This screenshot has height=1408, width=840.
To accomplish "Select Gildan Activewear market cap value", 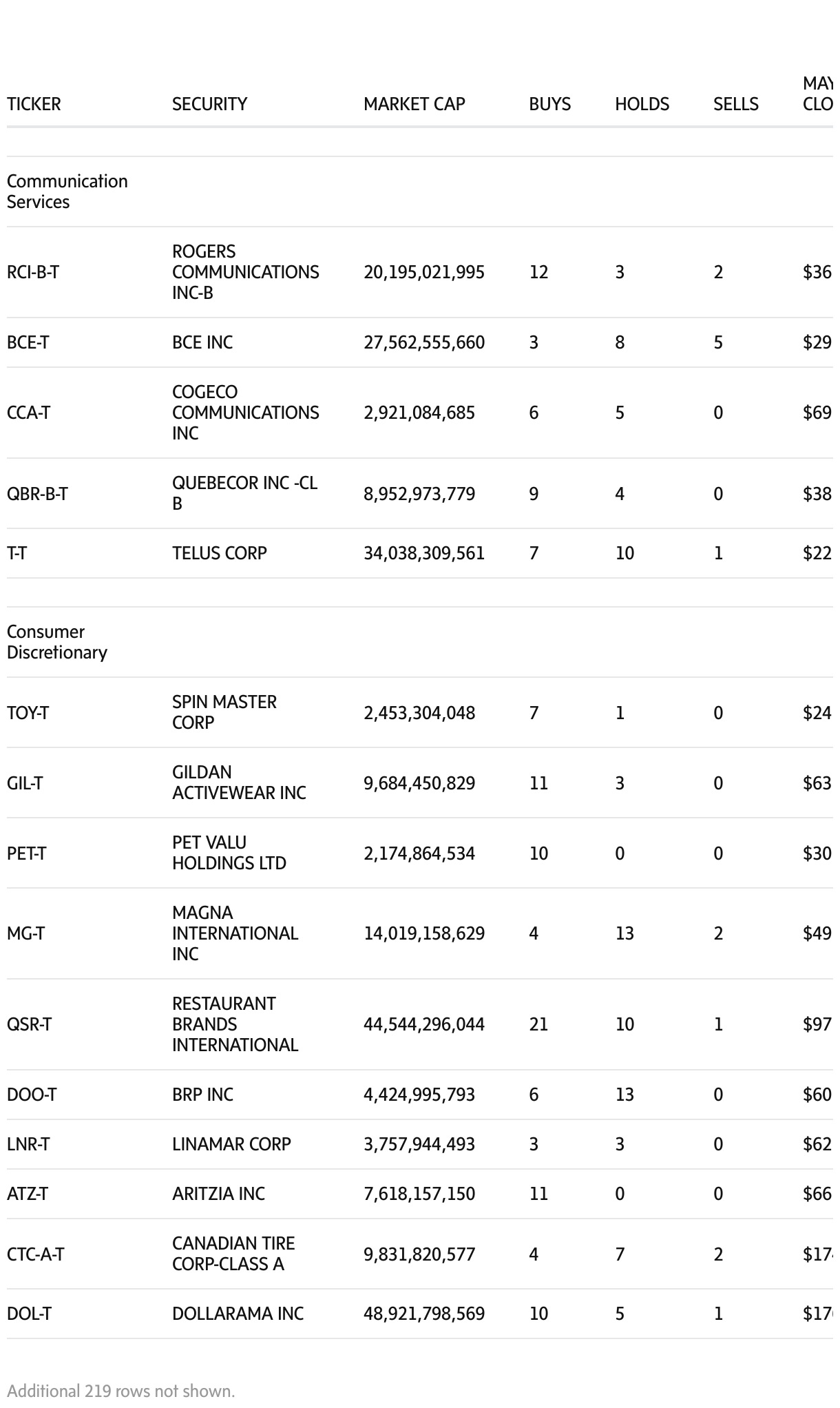I will (x=419, y=783).
